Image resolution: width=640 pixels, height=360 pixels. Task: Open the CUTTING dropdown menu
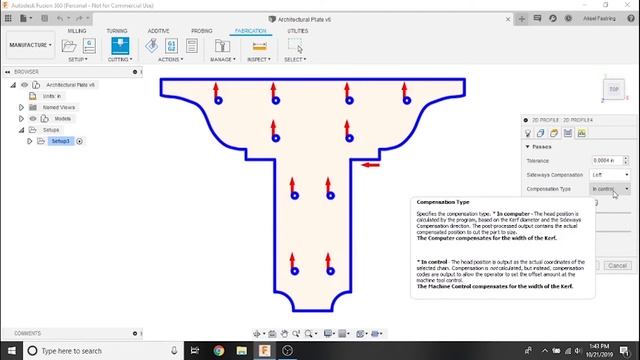[120, 60]
